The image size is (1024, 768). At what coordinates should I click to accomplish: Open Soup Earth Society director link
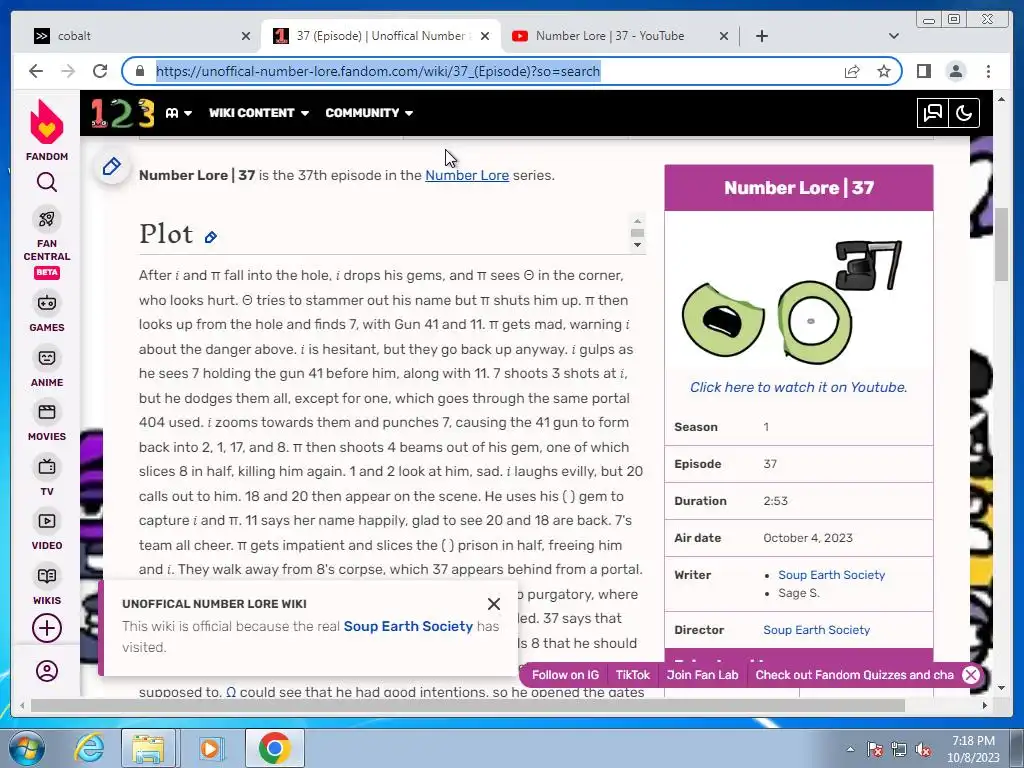click(x=816, y=630)
